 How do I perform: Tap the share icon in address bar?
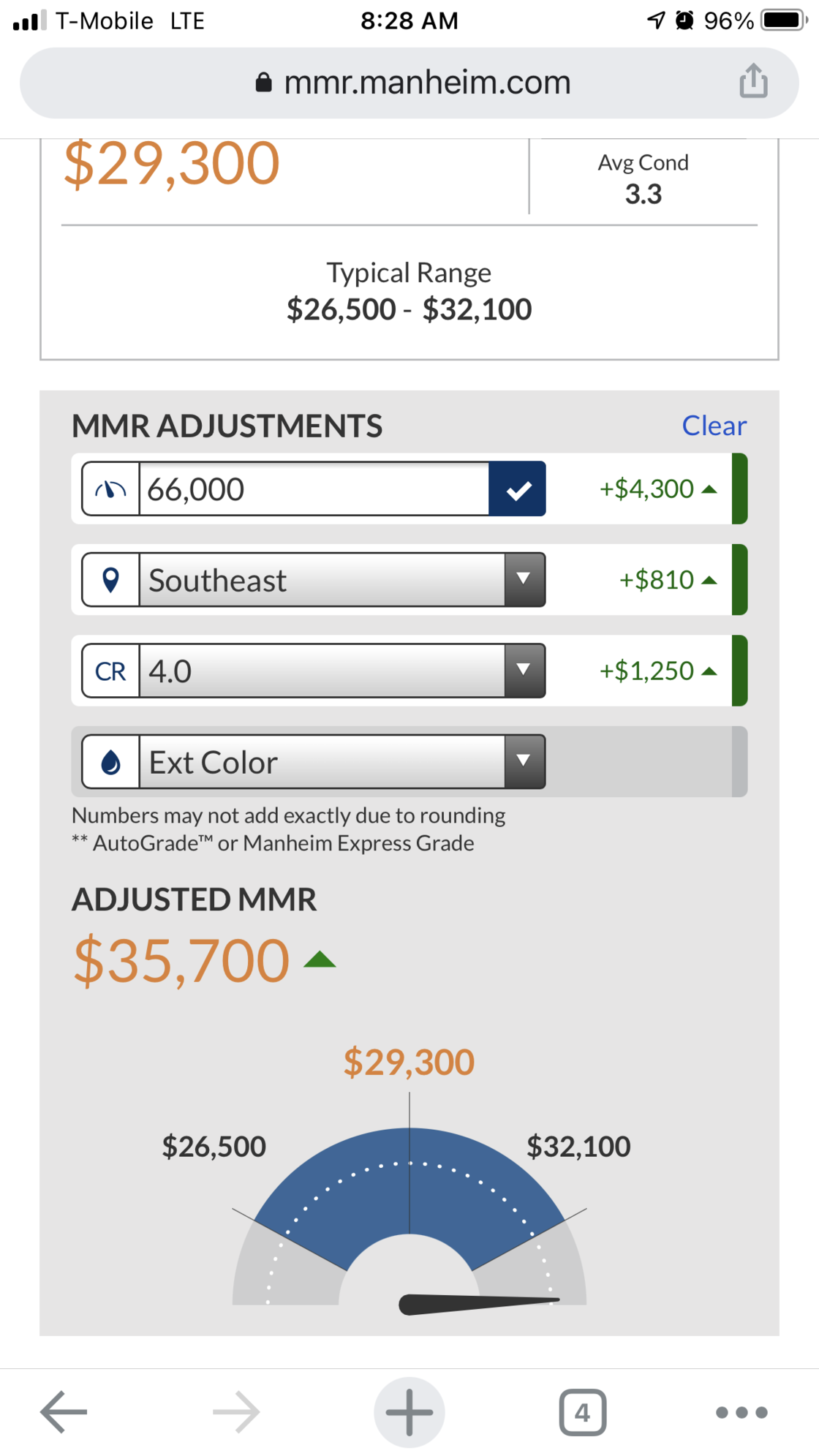click(752, 81)
